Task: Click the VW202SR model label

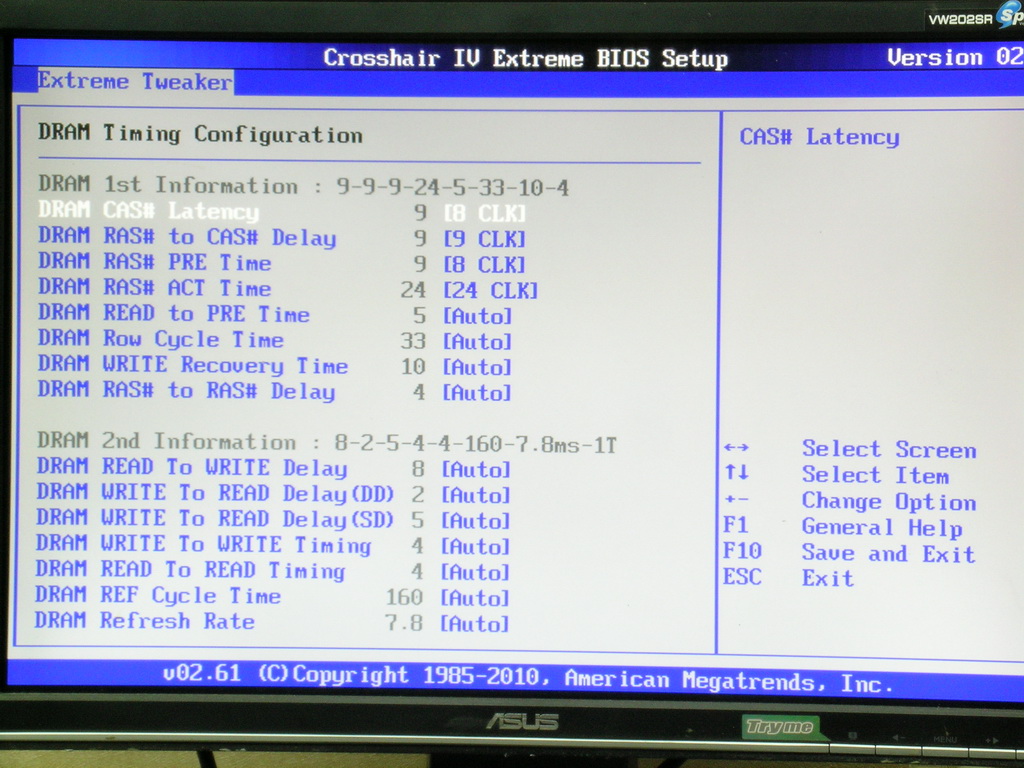Action: point(961,20)
